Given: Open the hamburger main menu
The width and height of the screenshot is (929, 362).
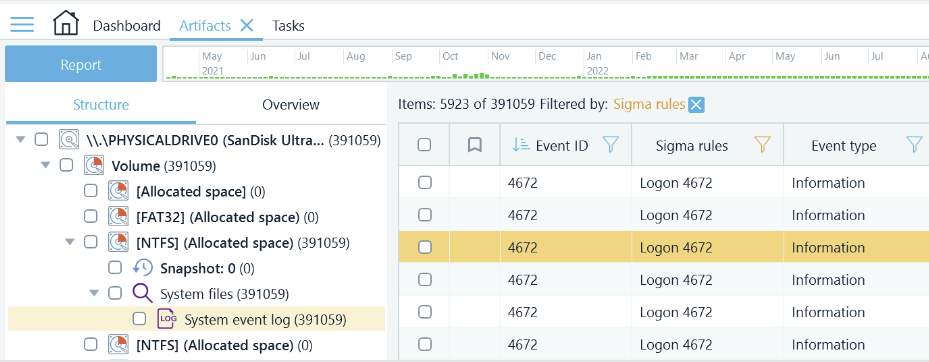Looking at the screenshot, I should click(x=22, y=25).
